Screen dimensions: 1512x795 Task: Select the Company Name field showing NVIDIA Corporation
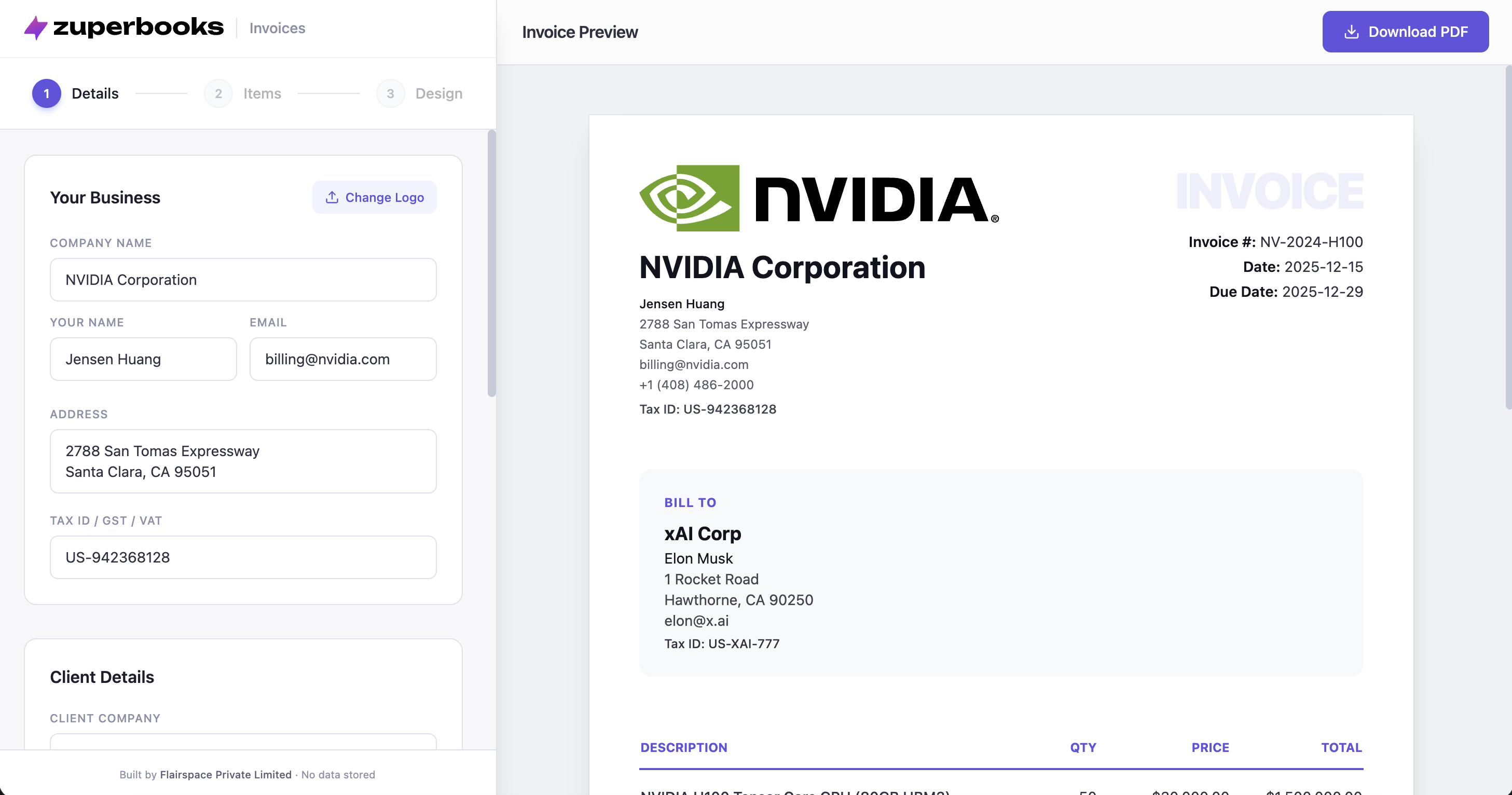(243, 280)
